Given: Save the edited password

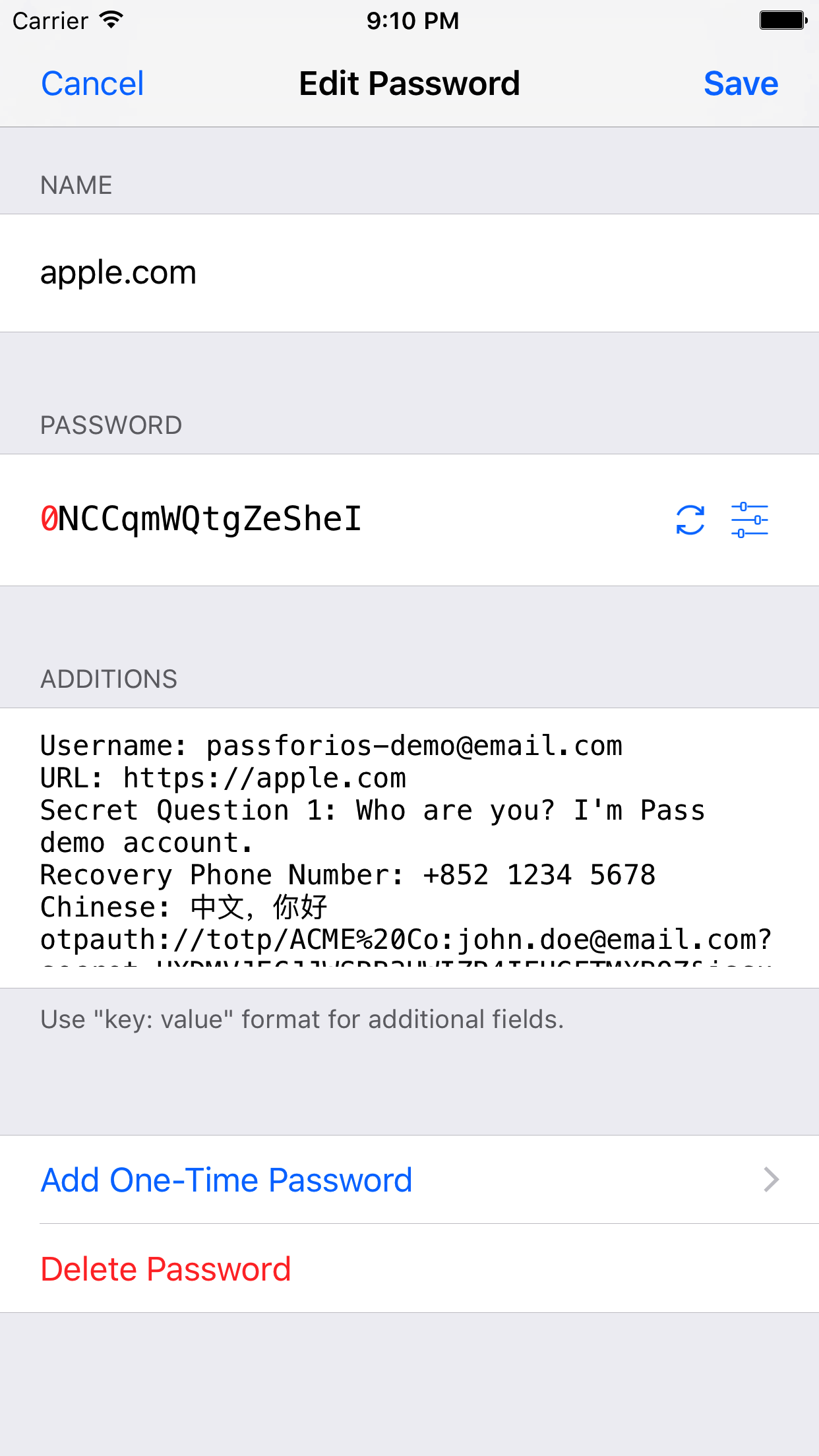Looking at the screenshot, I should (741, 84).
